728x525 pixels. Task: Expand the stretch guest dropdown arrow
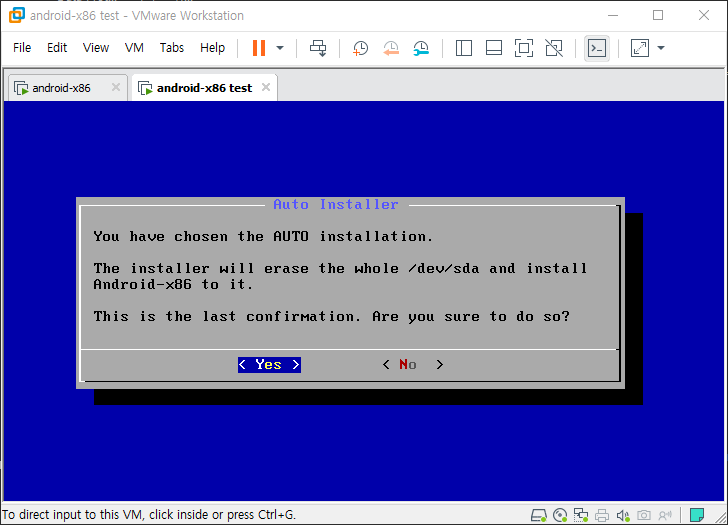click(661, 48)
